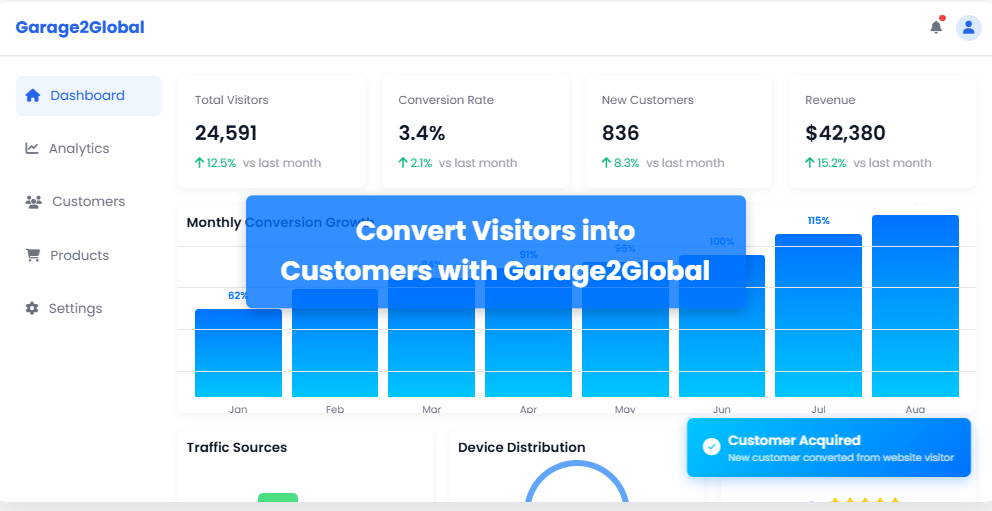Click the Conversion Rate card title

446,100
